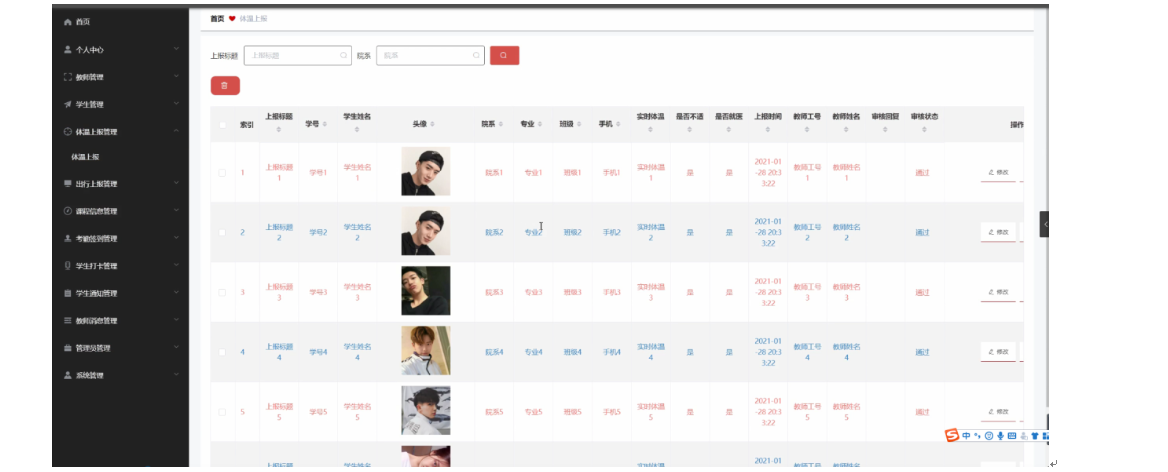
Task: Click avatar photo of 学生姓名 4
Action: click(x=425, y=351)
